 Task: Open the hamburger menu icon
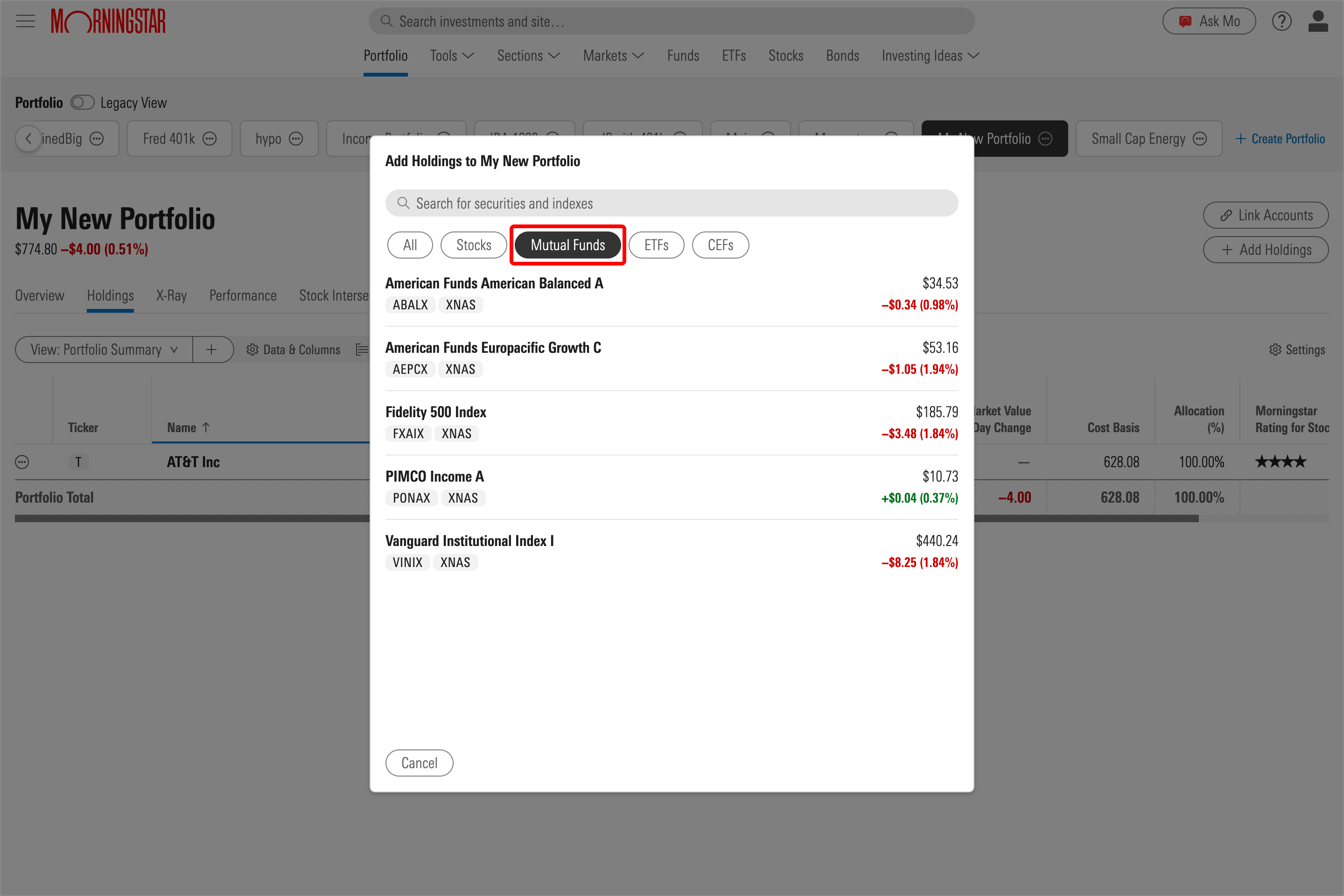point(26,21)
